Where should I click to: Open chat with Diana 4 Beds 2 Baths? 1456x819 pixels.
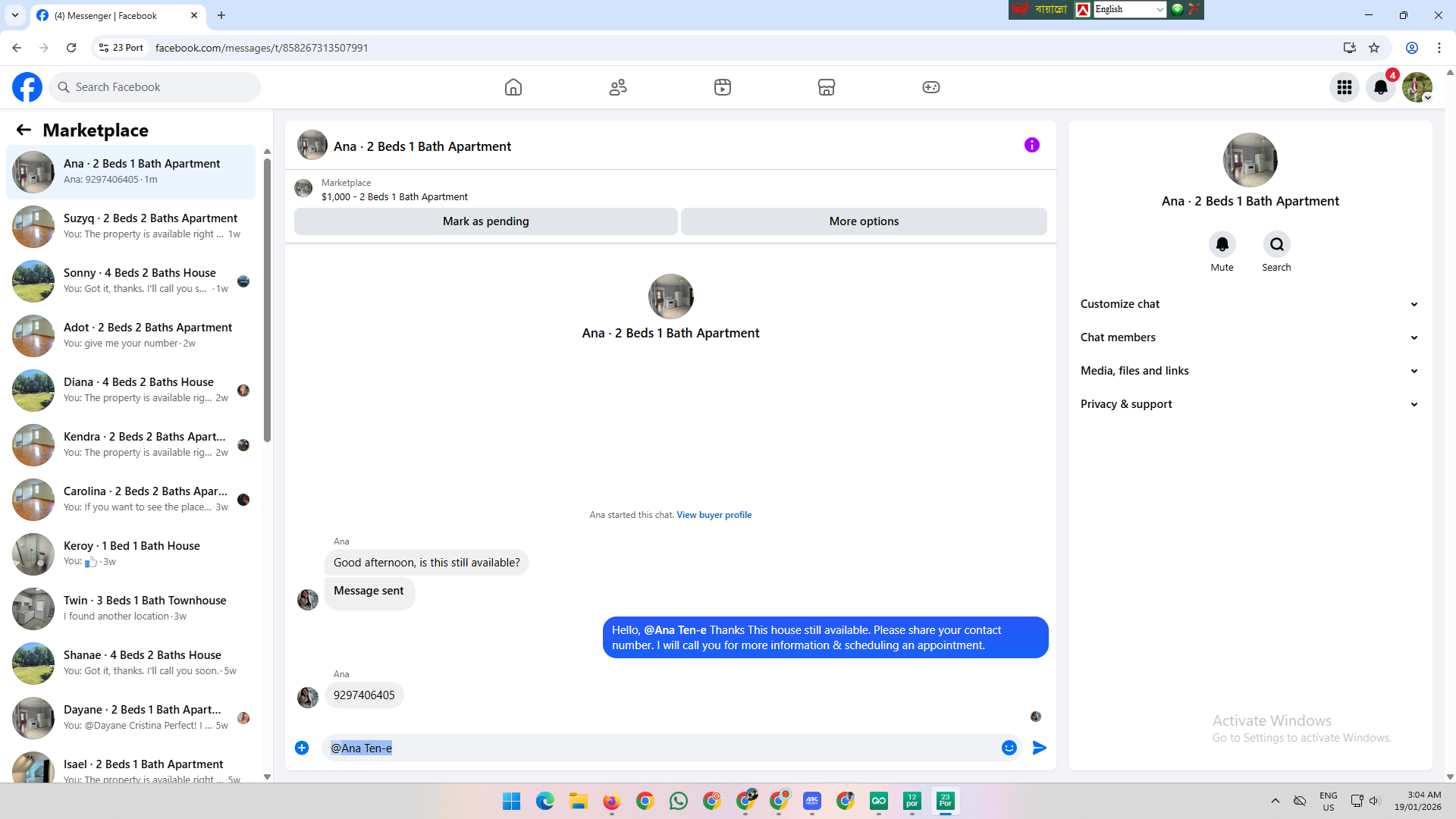pos(130,390)
